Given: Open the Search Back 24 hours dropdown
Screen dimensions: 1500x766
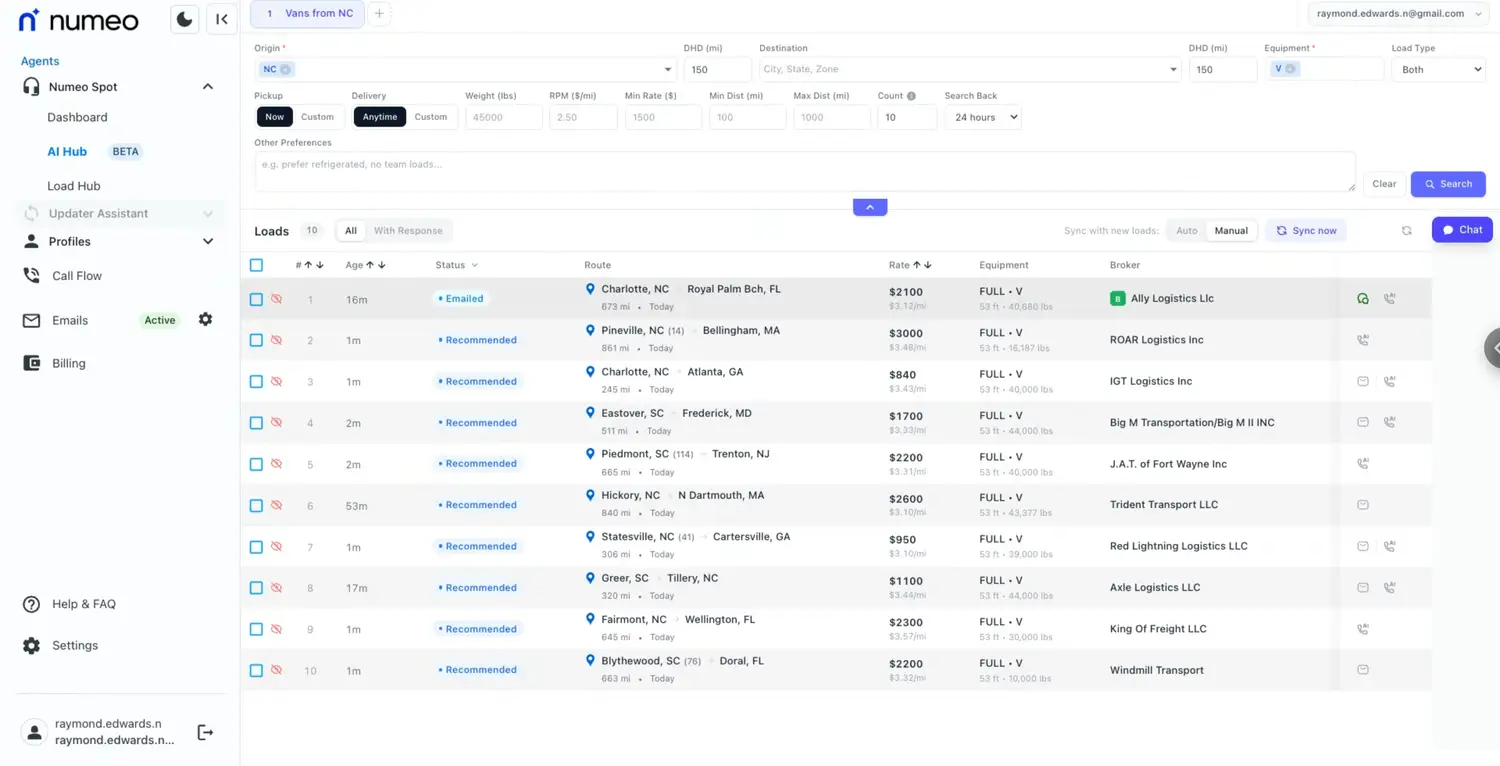Looking at the screenshot, I should point(982,117).
